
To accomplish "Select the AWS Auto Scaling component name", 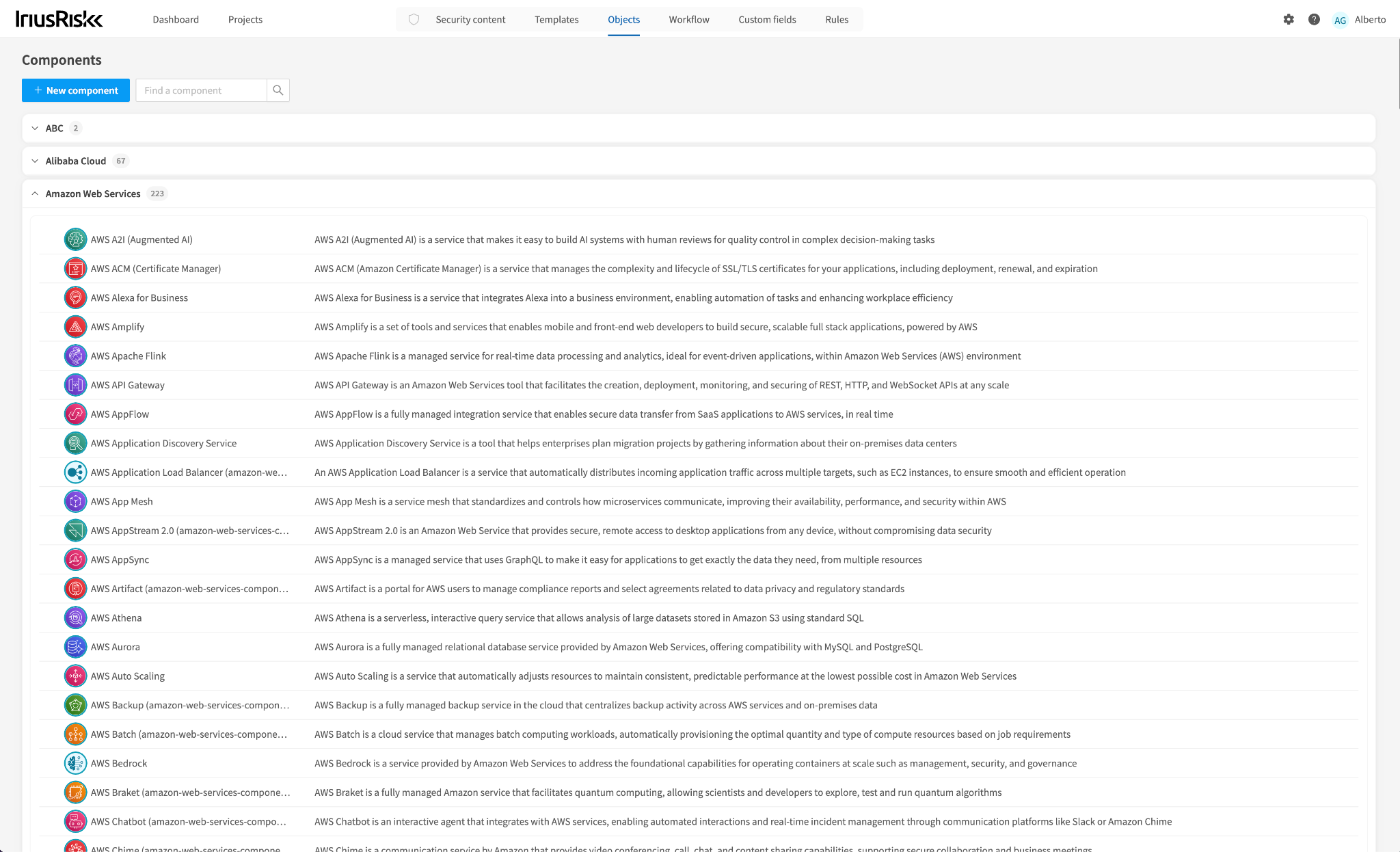I will point(128,676).
